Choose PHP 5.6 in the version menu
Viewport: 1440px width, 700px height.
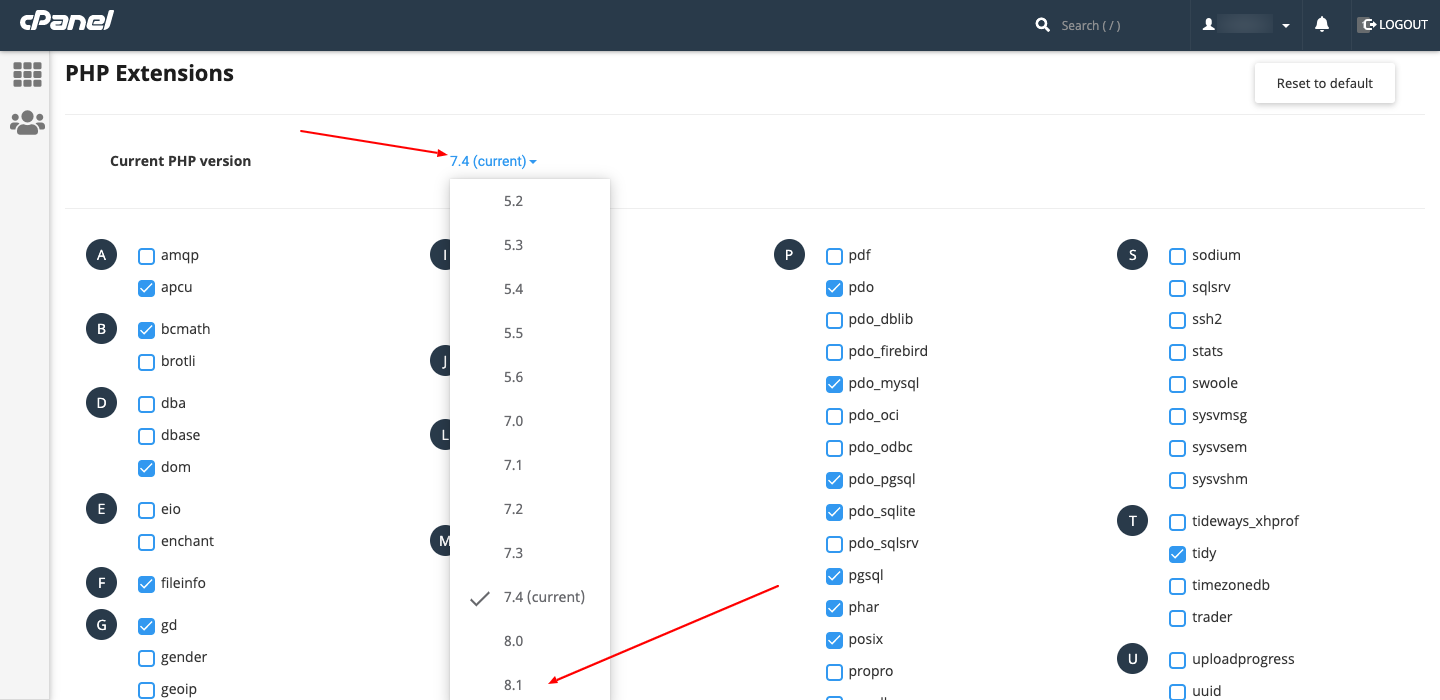[513, 376]
